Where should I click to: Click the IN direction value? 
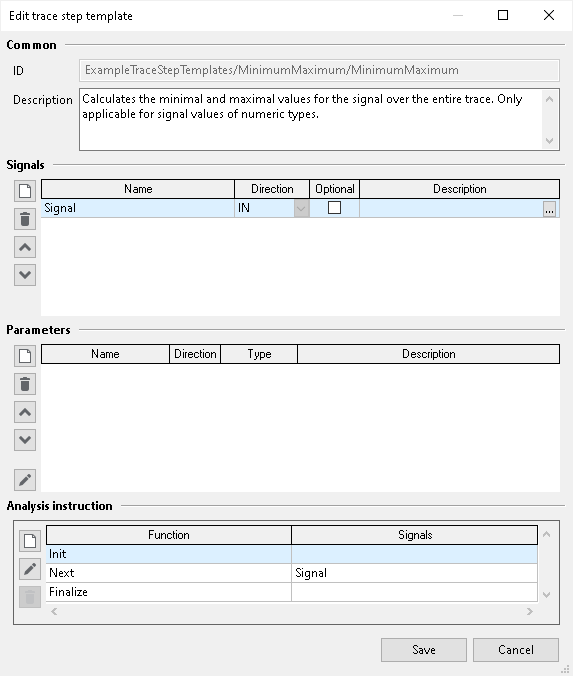(244, 208)
